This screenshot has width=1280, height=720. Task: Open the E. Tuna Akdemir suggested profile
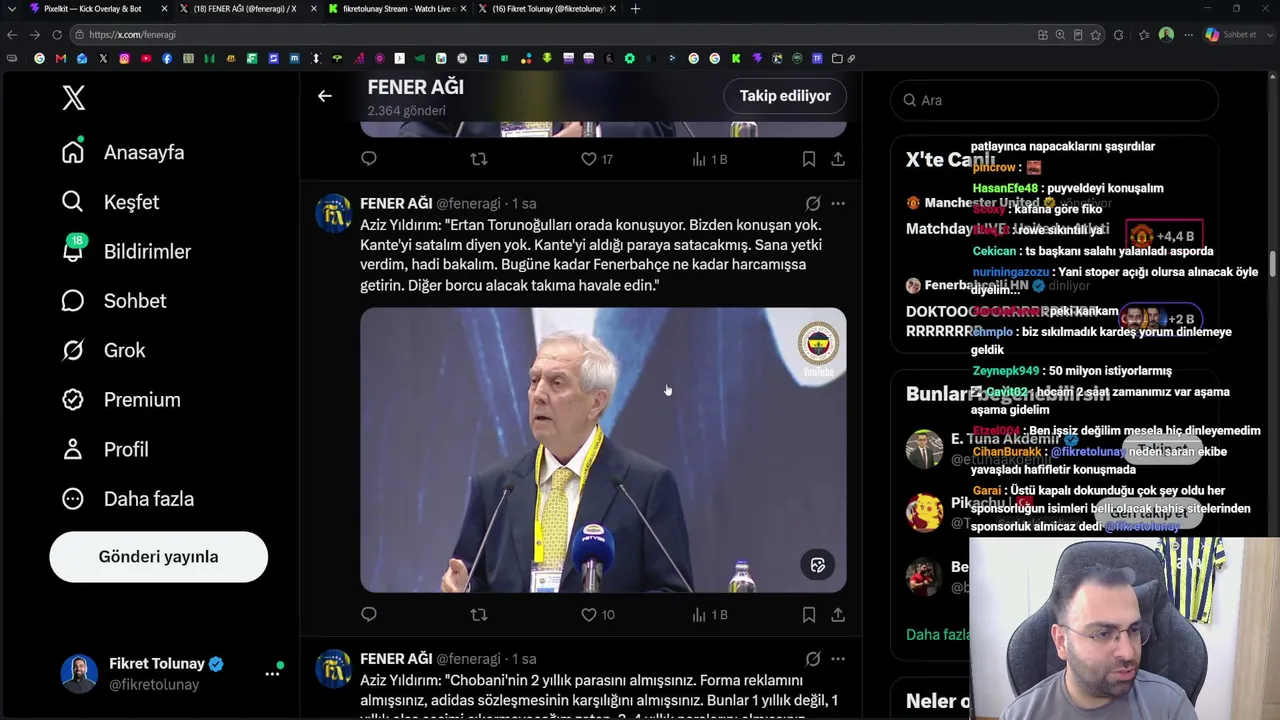(x=1004, y=439)
